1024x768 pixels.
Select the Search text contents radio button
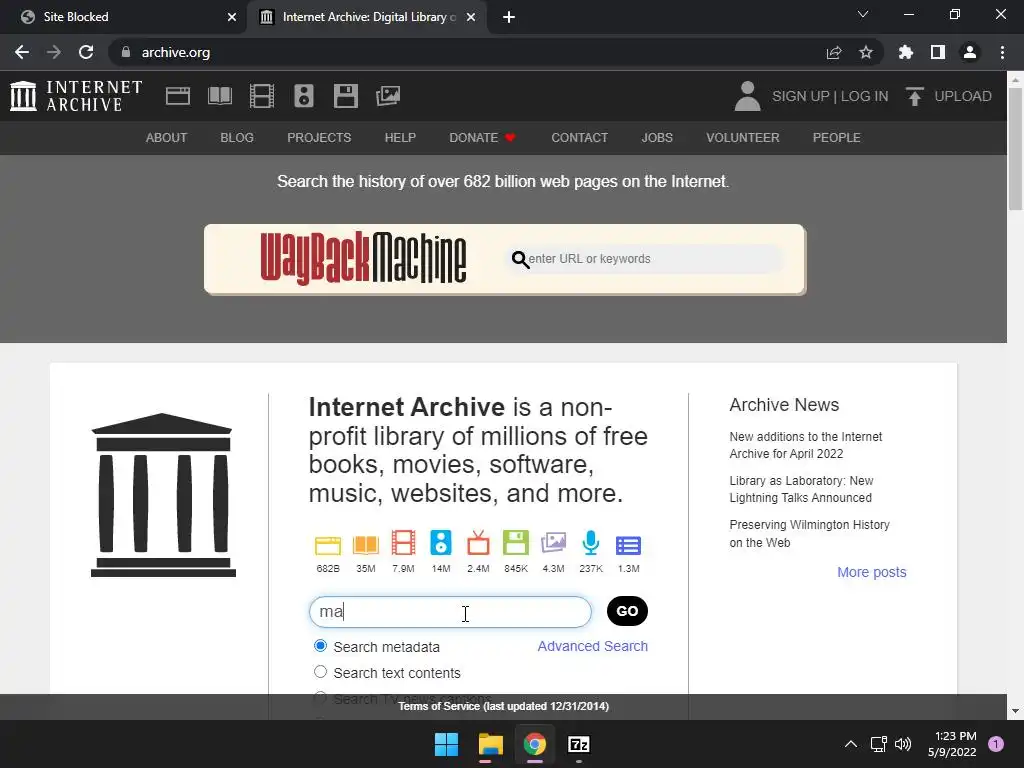click(x=320, y=672)
